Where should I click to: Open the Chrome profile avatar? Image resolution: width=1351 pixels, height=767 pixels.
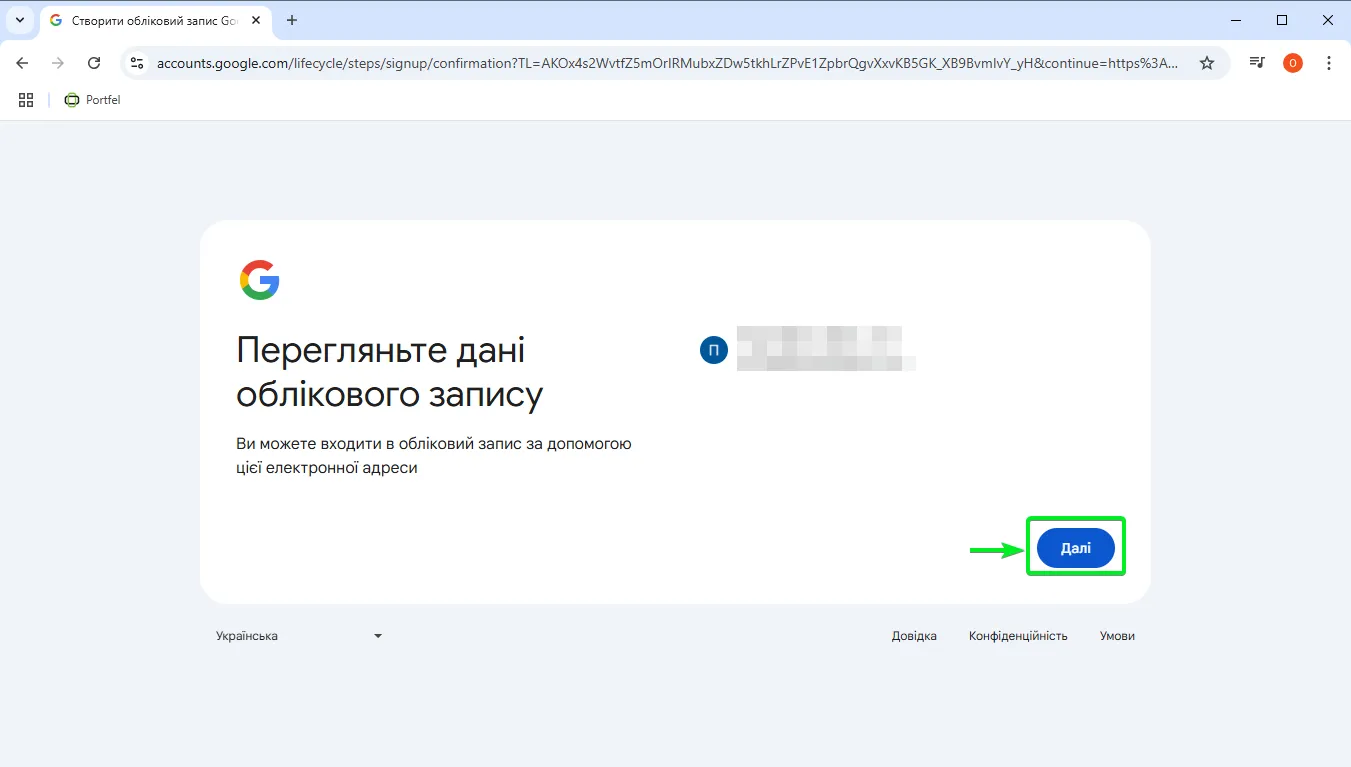pyautogui.click(x=1293, y=63)
